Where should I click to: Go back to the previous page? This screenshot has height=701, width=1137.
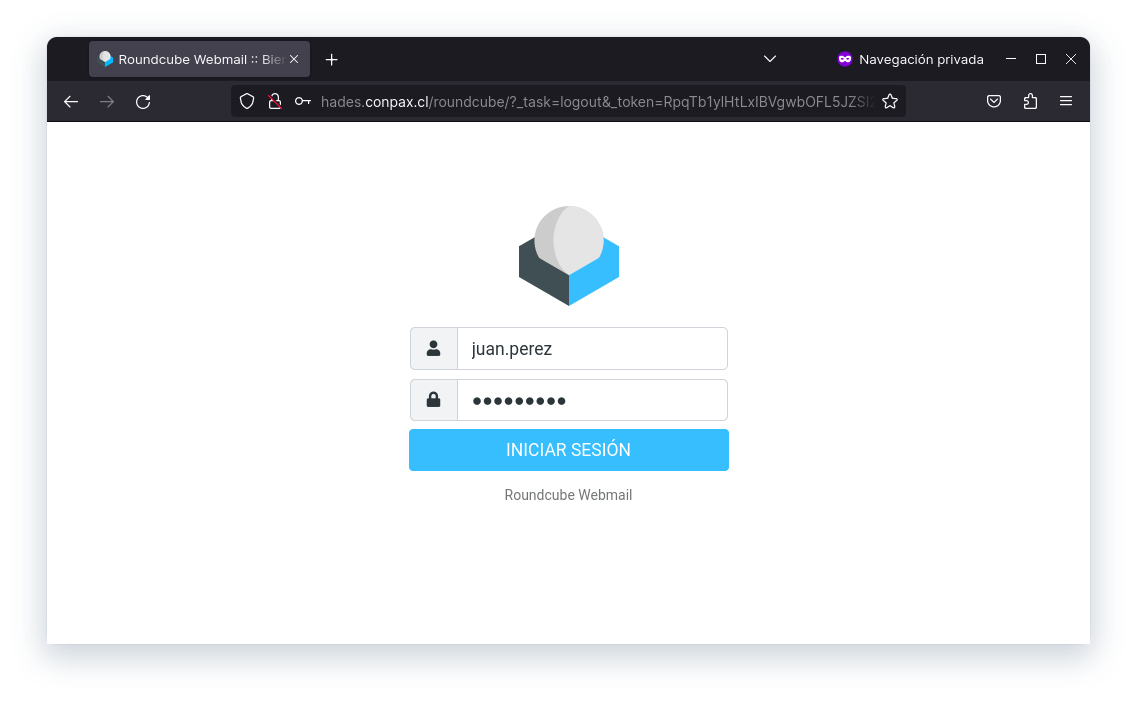point(70,102)
